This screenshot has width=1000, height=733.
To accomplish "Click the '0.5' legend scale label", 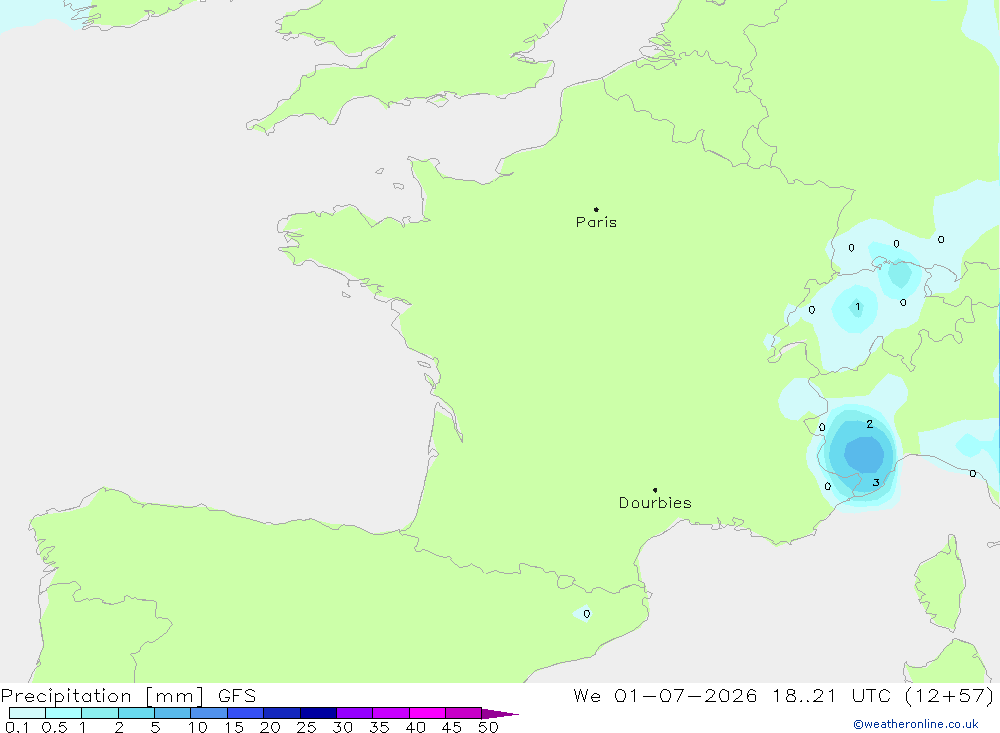I will tap(54, 727).
